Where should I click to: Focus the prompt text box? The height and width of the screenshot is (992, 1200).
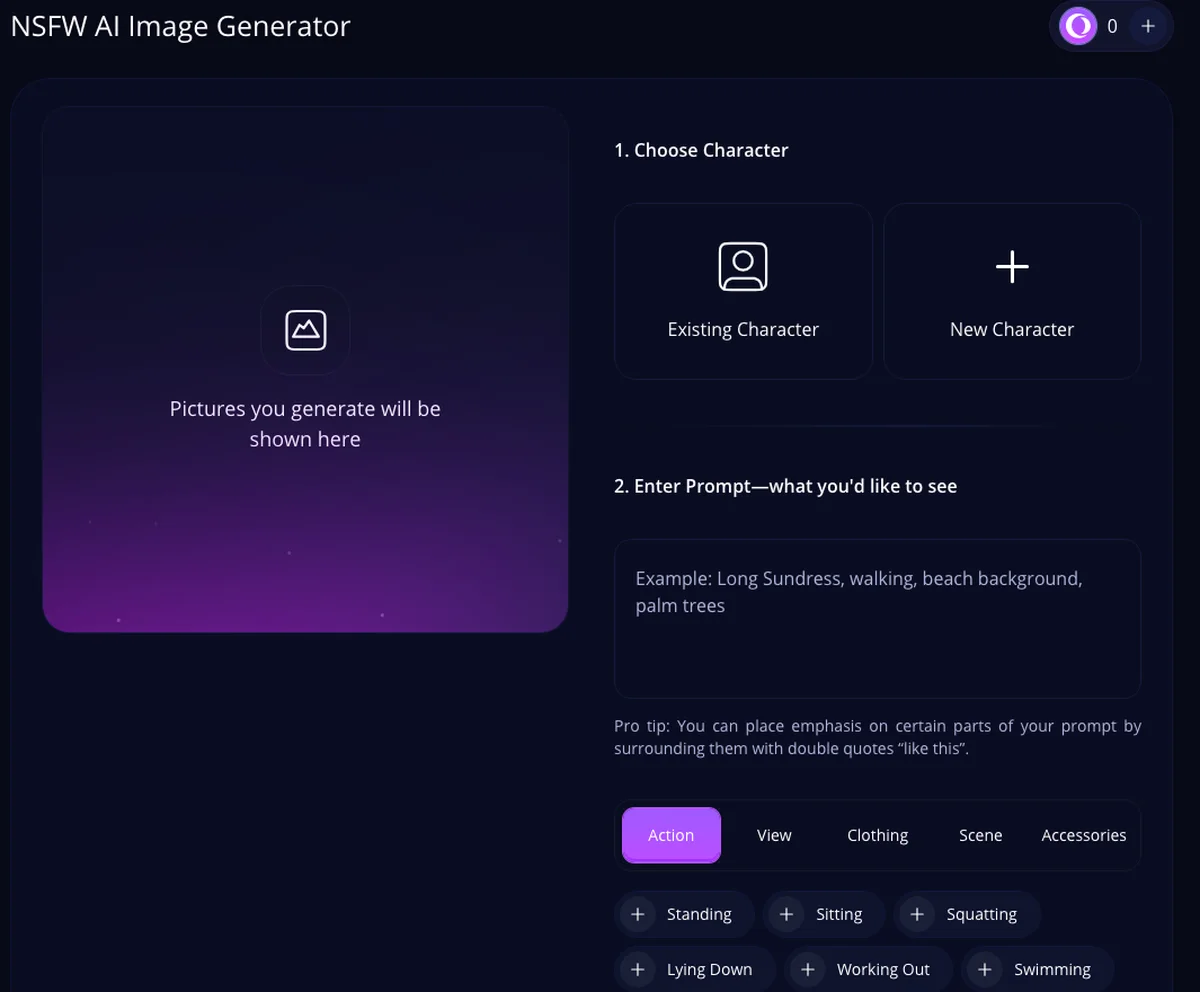pos(877,618)
